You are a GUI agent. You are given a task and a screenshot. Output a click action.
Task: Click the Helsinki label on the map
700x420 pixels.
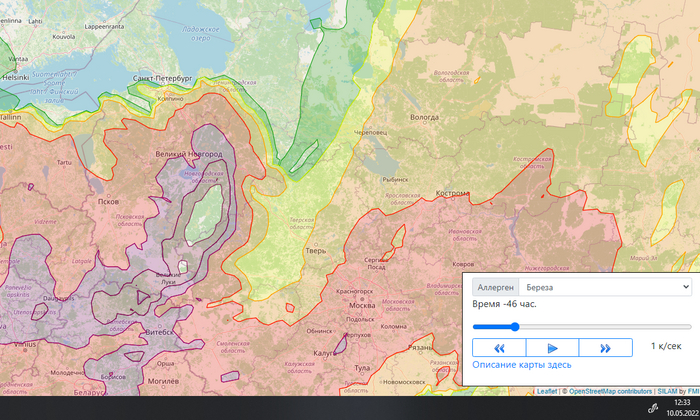14,76
